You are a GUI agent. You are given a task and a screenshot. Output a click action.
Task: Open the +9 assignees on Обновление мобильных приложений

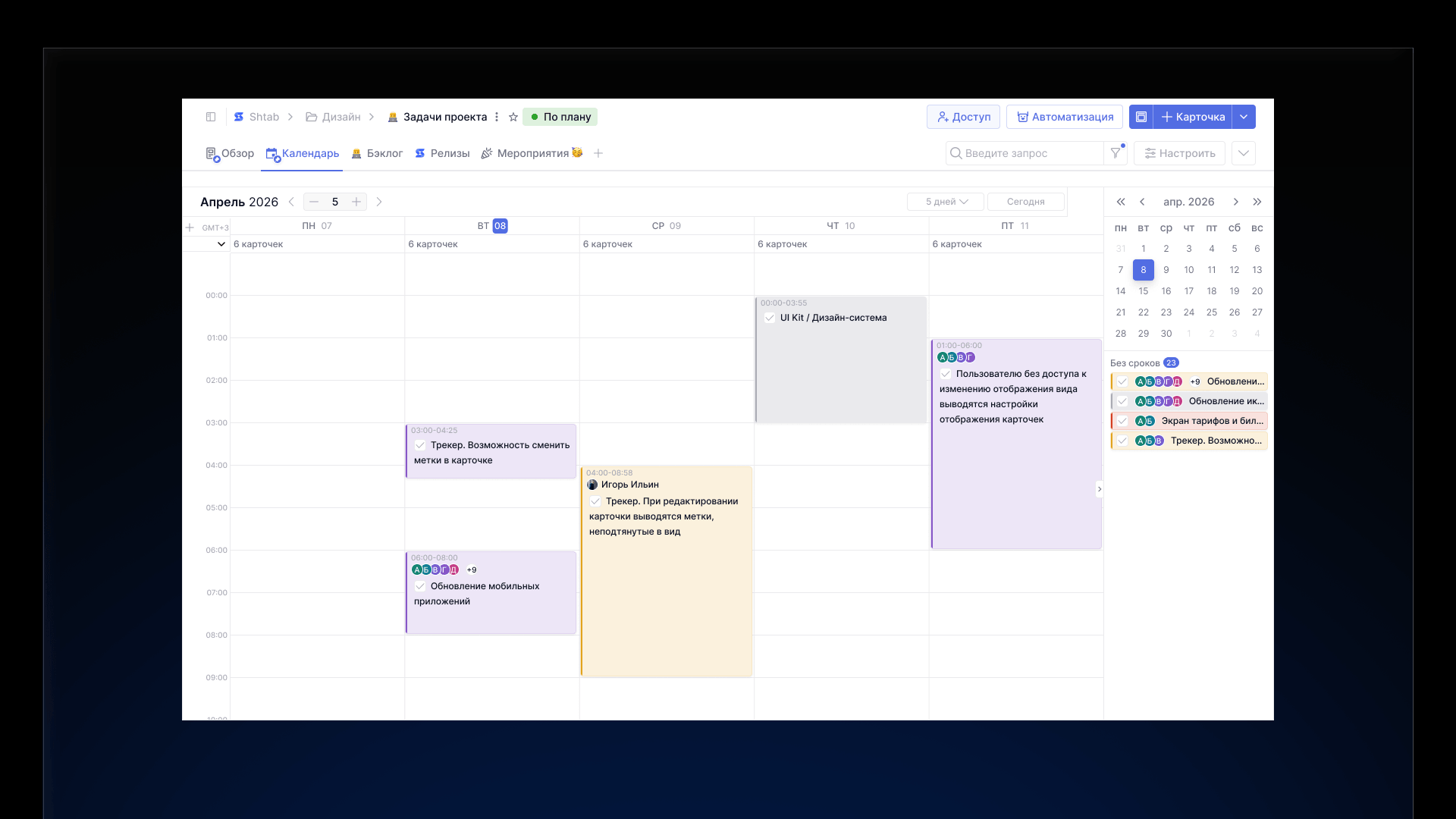(x=472, y=570)
